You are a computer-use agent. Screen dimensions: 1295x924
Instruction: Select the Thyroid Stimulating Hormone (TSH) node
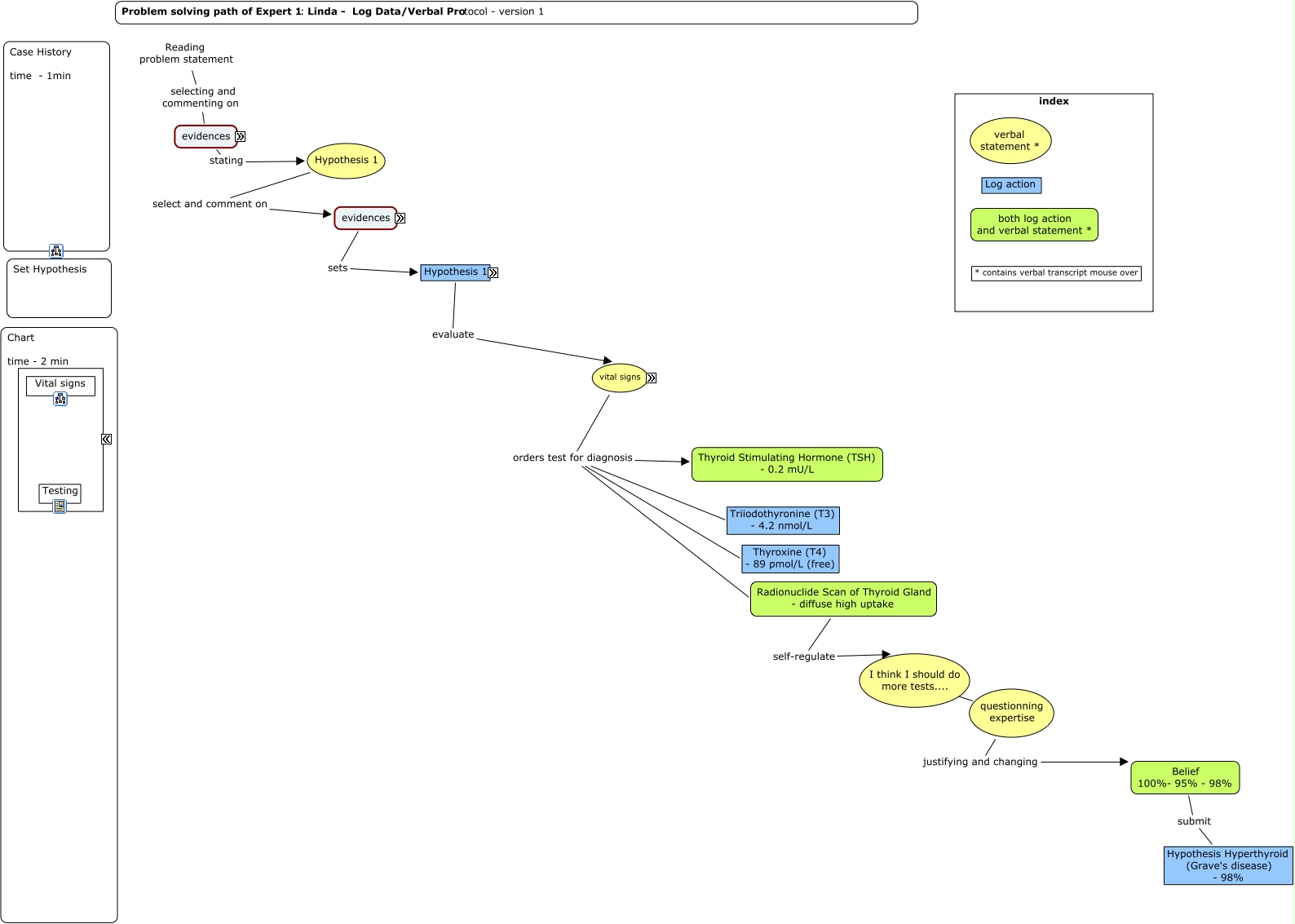click(786, 464)
